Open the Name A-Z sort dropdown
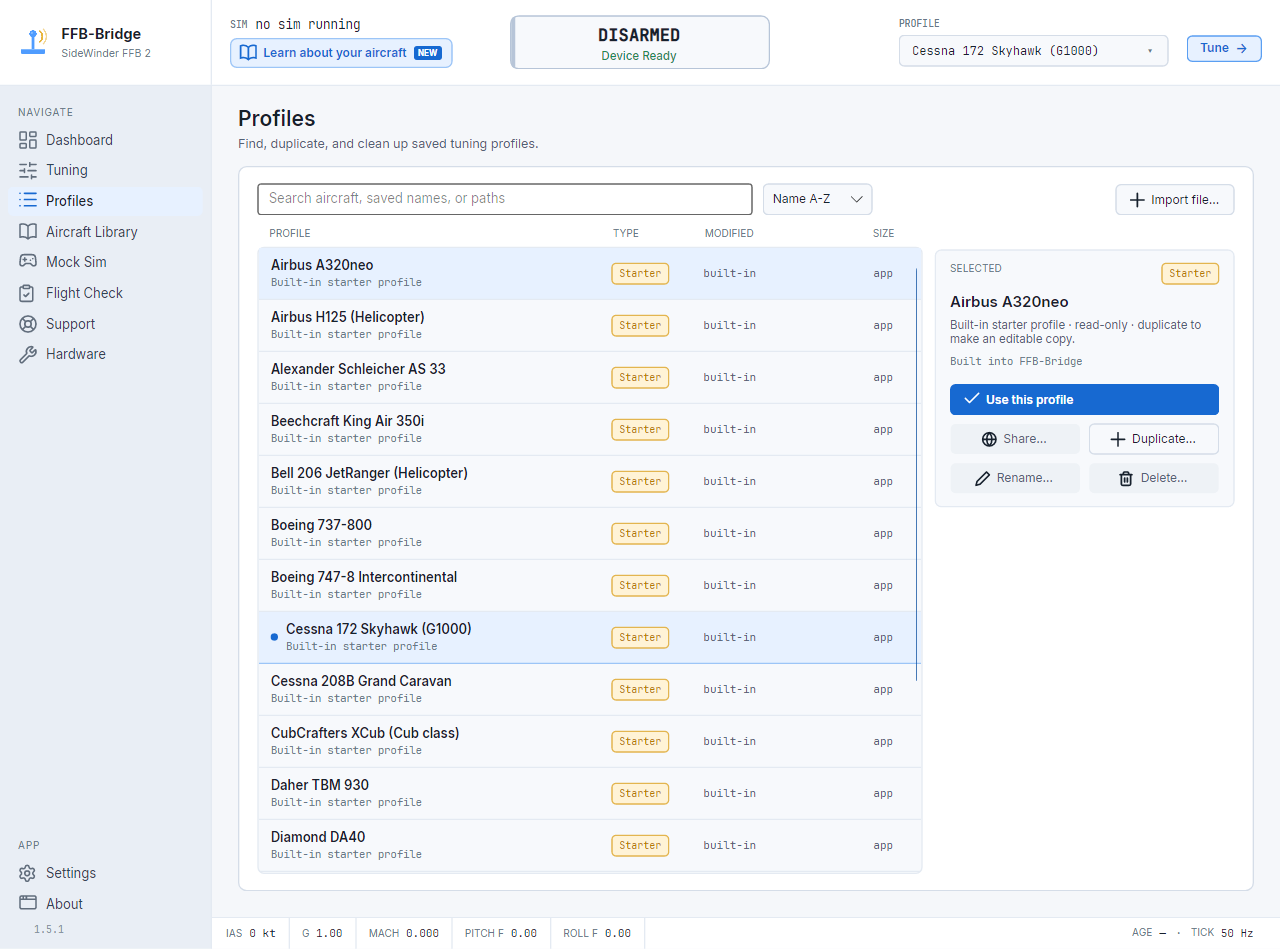The width and height of the screenshot is (1280, 949). 817,199
